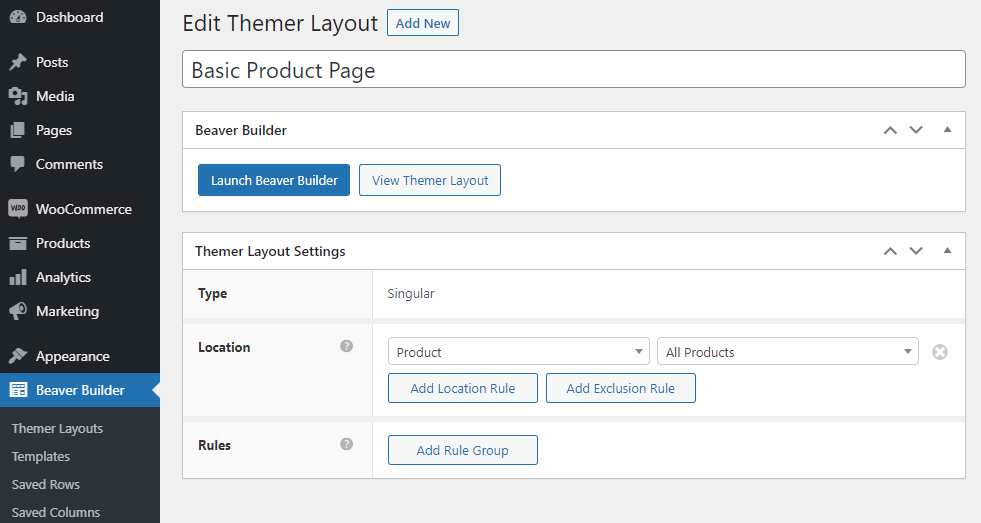Click the Posts pushpin icon
The height and width of the screenshot is (523, 981).
18,62
